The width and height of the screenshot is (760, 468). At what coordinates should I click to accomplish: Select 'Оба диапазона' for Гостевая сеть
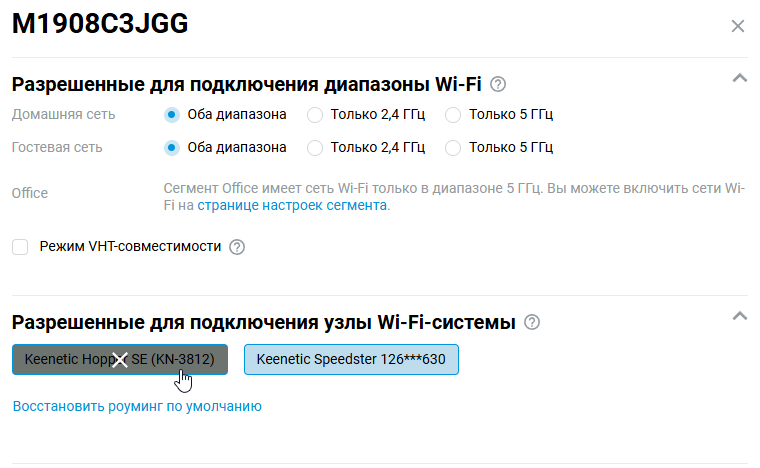point(172,148)
